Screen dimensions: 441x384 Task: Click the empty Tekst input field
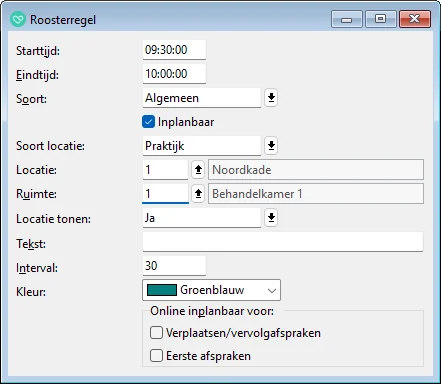283,242
